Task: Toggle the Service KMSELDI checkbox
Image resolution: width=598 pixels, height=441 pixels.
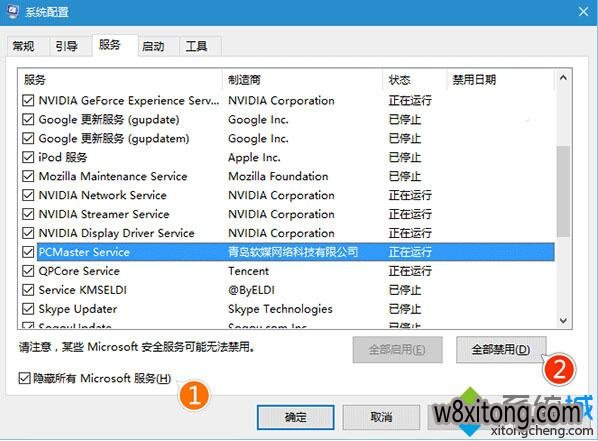Action: pyautogui.click(x=28, y=290)
